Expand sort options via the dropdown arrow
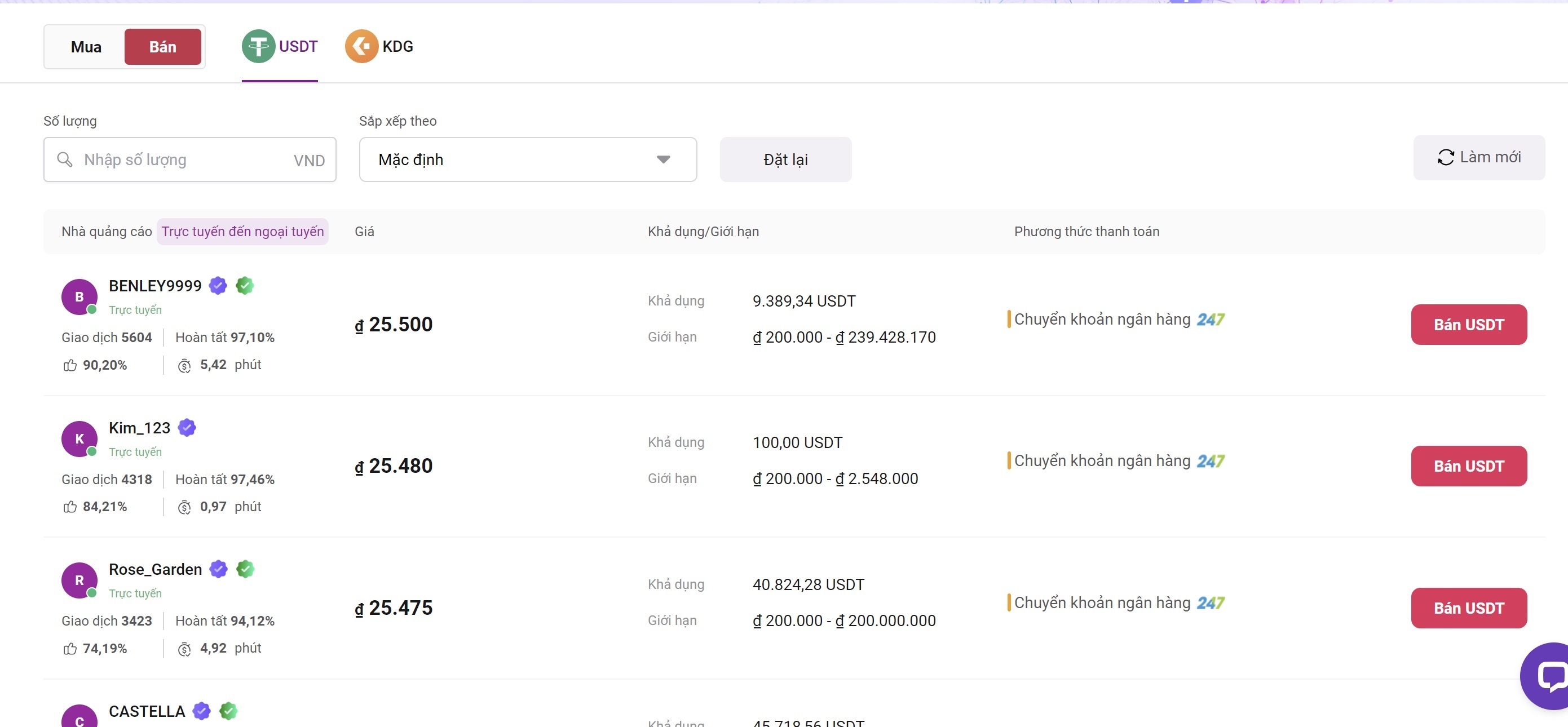 click(x=664, y=159)
